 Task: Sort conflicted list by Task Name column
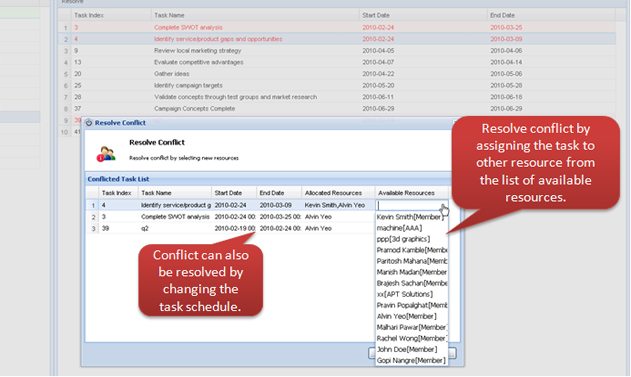point(175,193)
